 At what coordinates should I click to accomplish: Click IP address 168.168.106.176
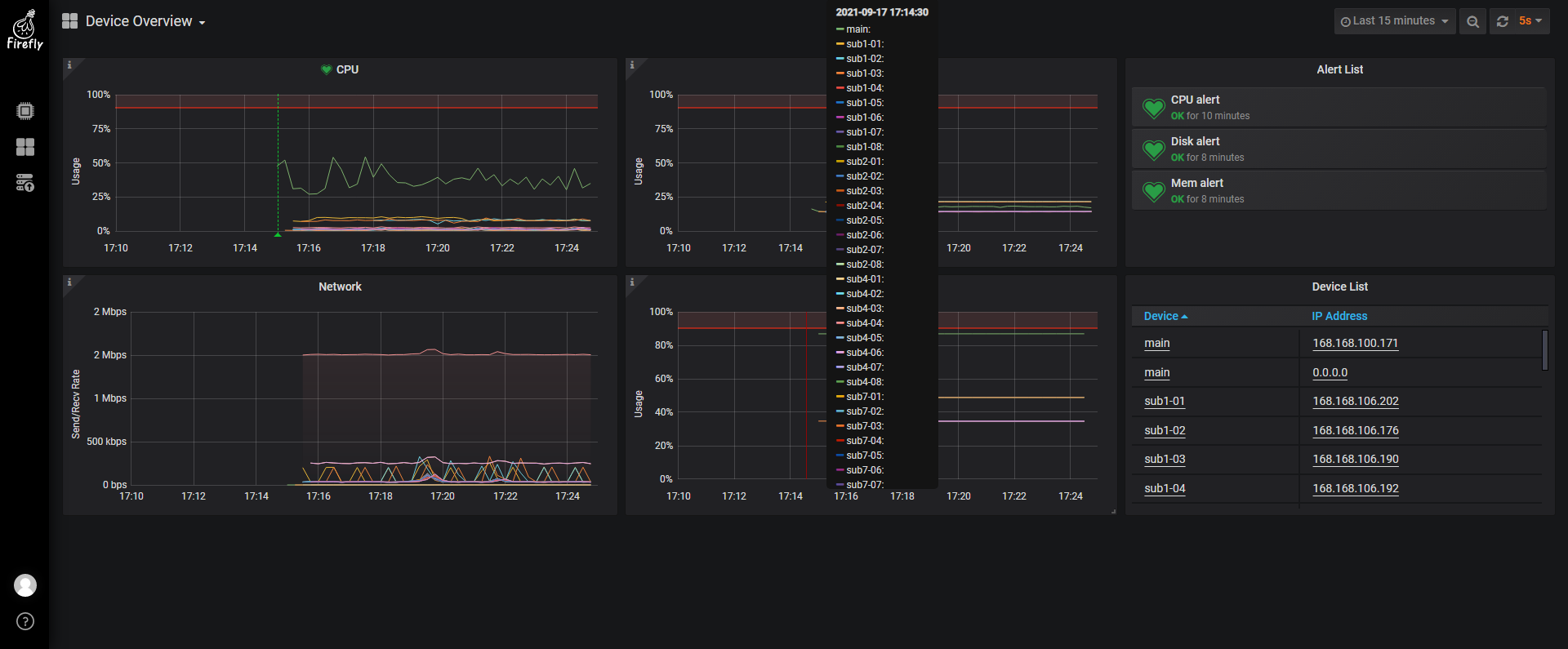pyautogui.click(x=1355, y=430)
